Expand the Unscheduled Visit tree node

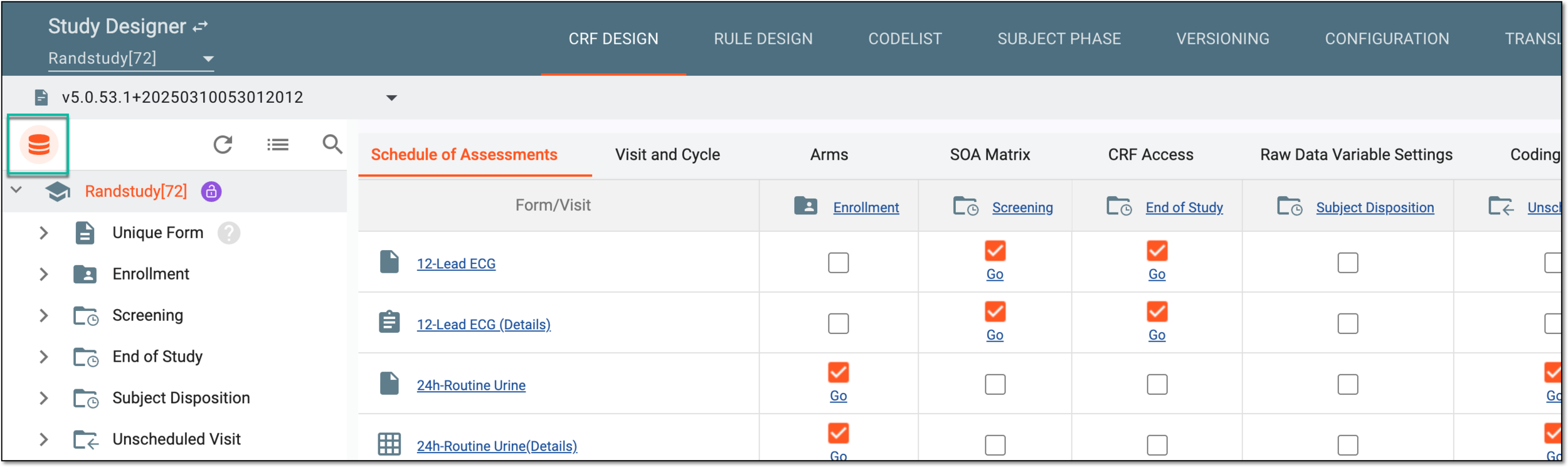(x=43, y=440)
